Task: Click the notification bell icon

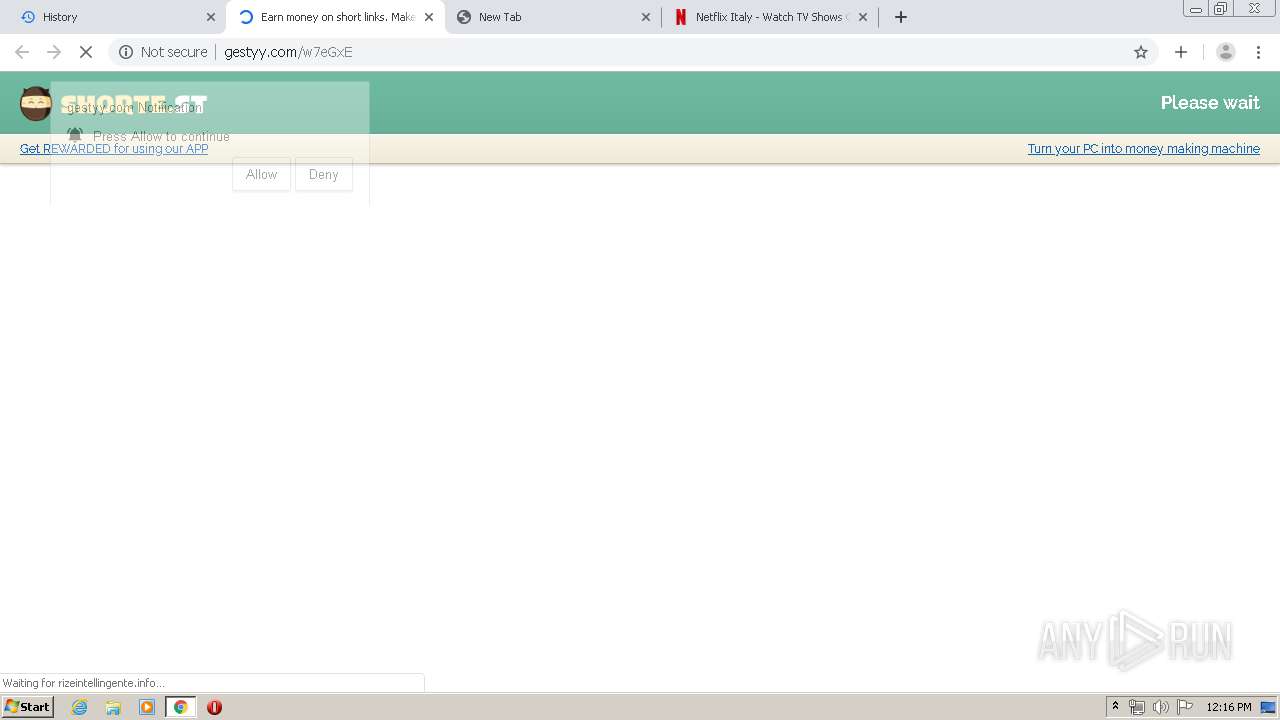Action: pos(75,135)
